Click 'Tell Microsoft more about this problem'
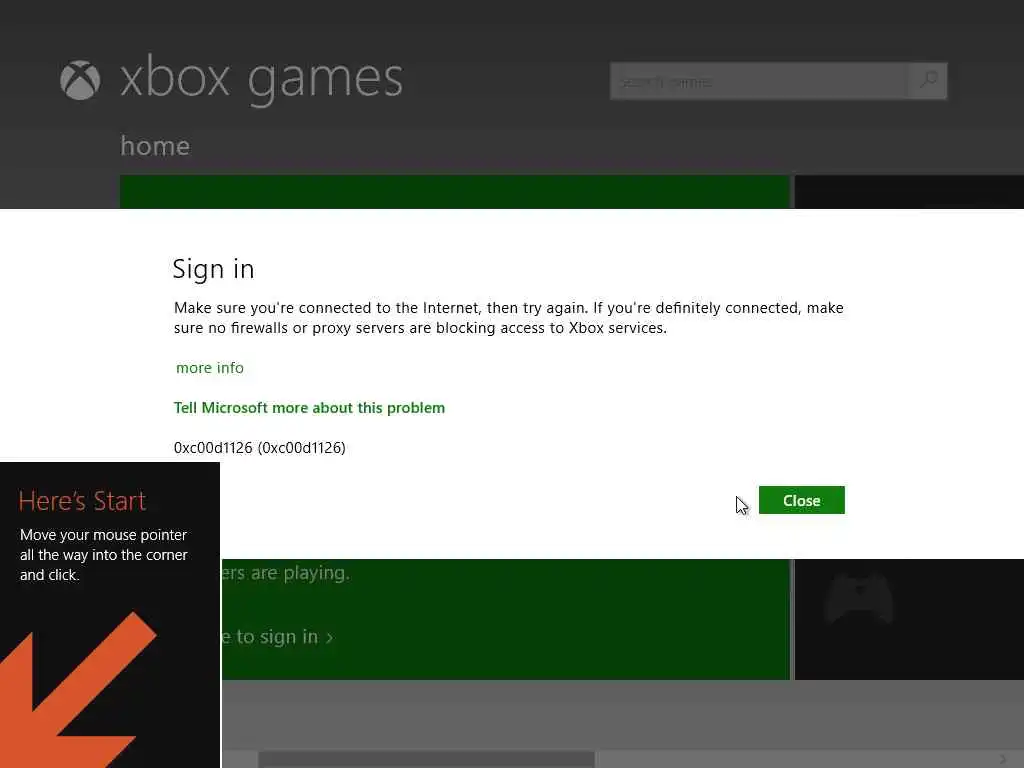1024x768 pixels. click(x=310, y=408)
